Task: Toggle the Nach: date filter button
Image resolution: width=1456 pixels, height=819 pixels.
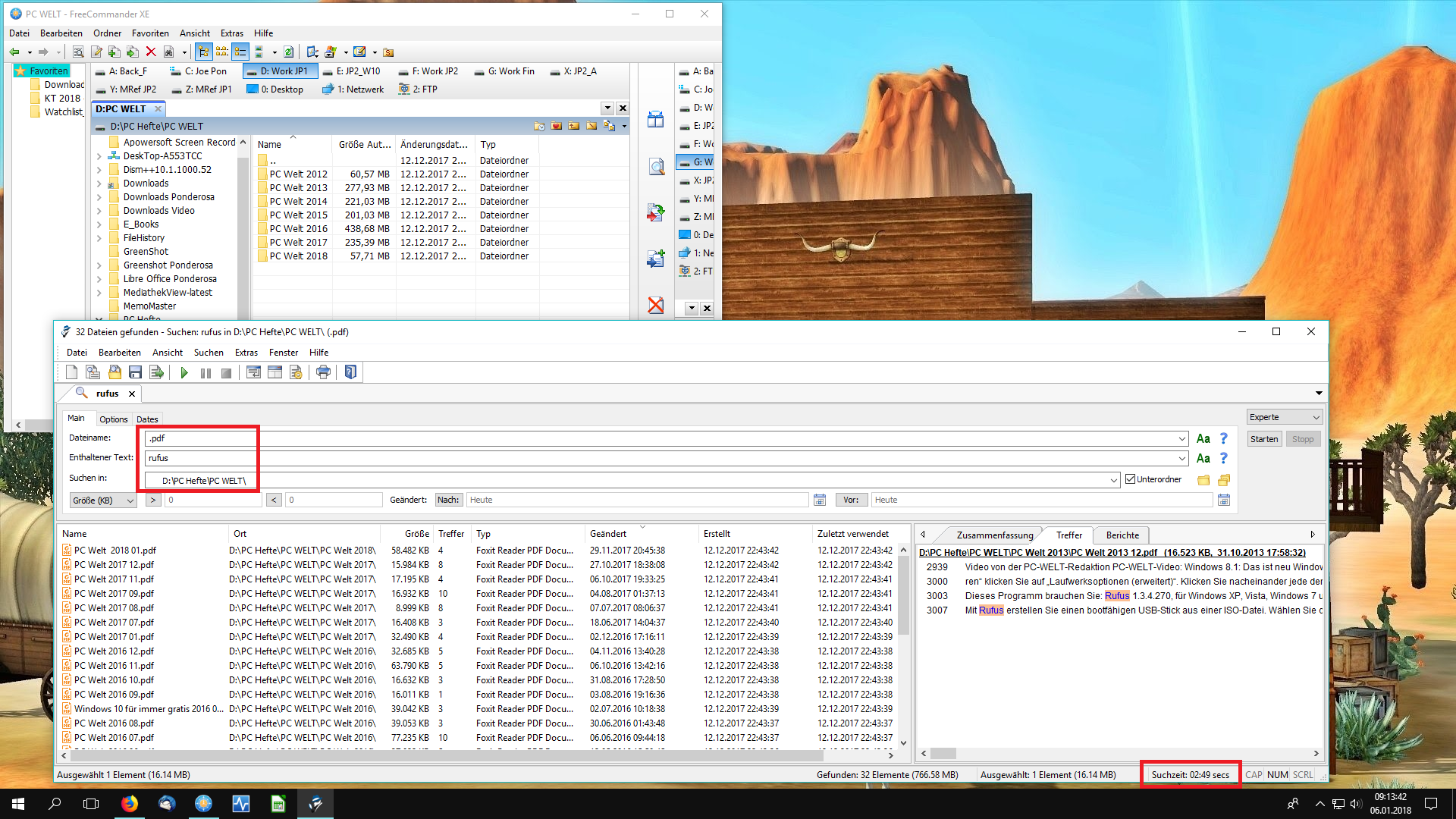Action: pyautogui.click(x=447, y=500)
